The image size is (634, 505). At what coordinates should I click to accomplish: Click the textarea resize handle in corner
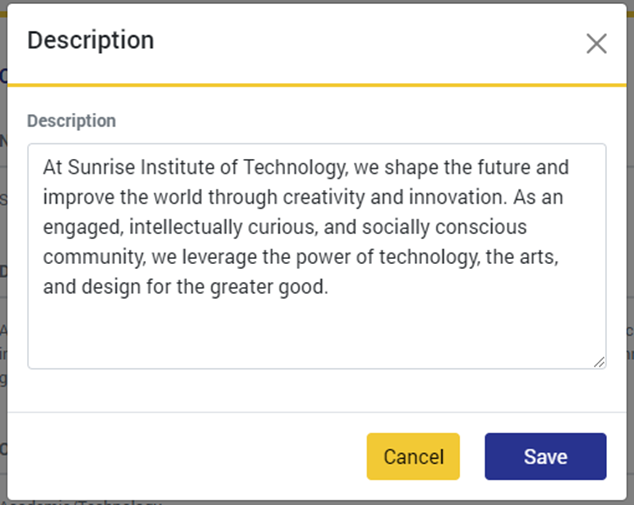click(x=599, y=362)
